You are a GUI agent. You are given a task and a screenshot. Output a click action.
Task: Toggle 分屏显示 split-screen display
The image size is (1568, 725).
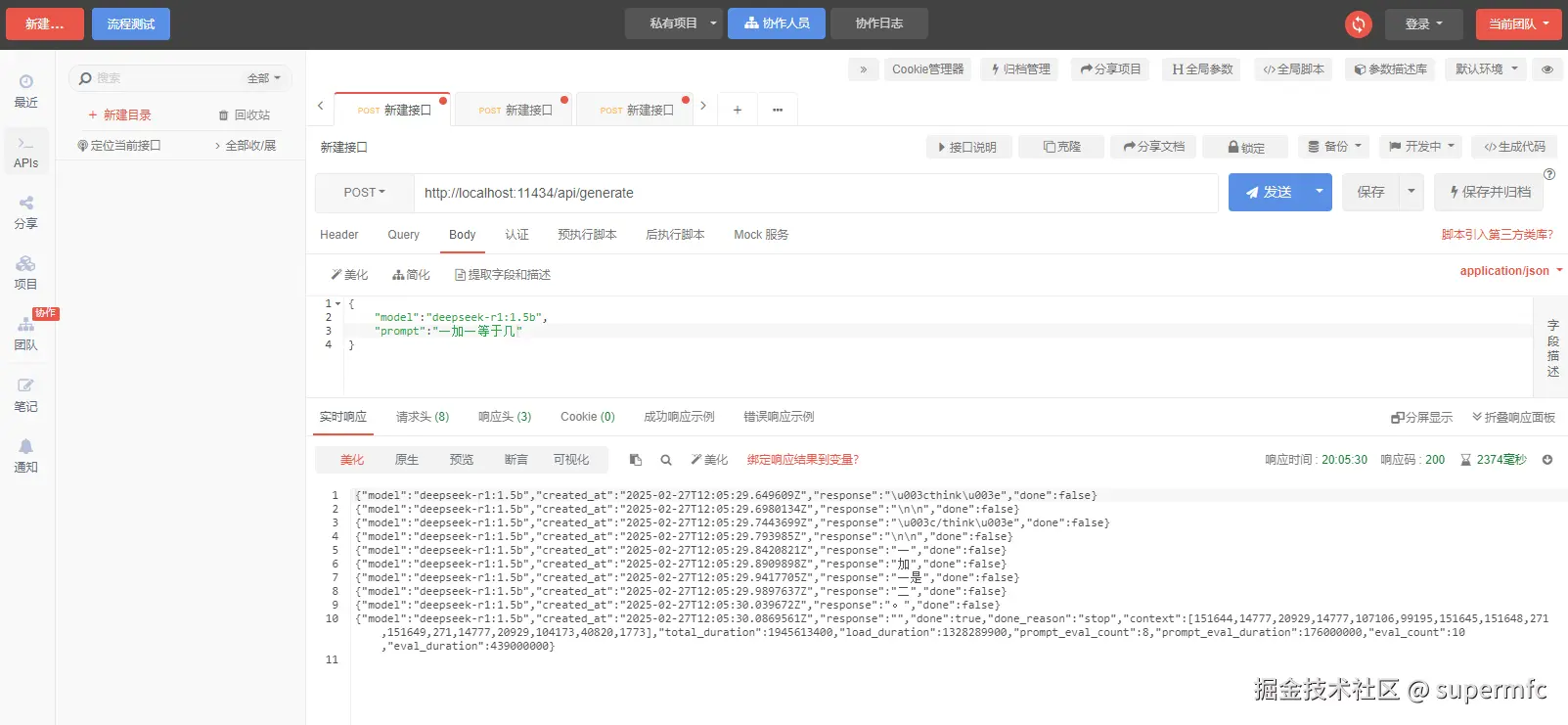tap(1421, 418)
